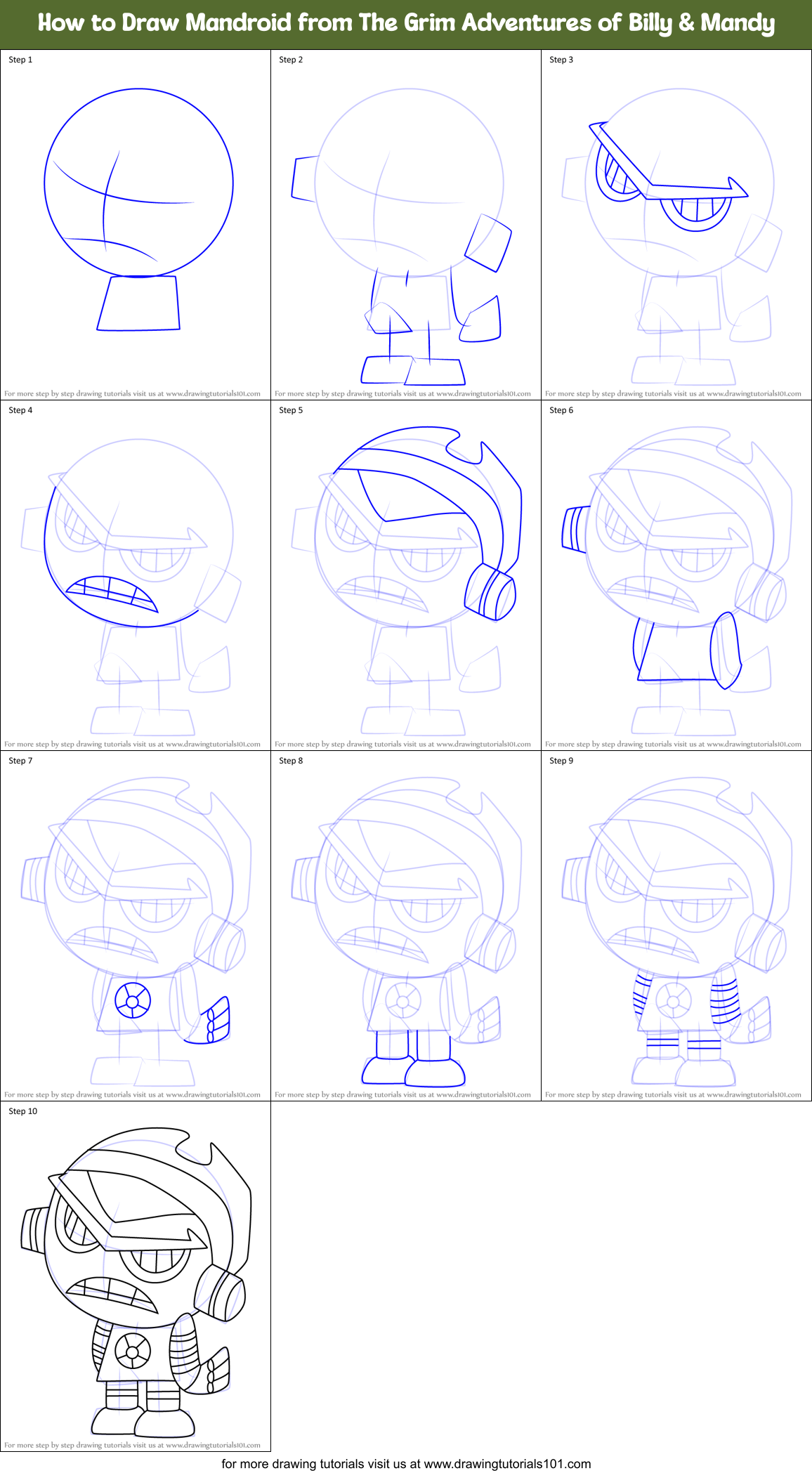Viewport: 812px width, 1473px height.
Task: Click the Step 10 panel's 'For more step' caption
Action: point(132,1446)
